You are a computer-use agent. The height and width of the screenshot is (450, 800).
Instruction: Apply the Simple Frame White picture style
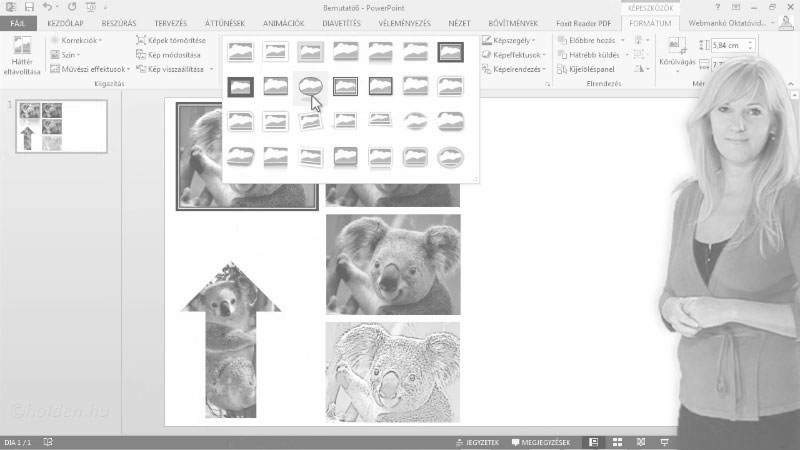[240, 52]
